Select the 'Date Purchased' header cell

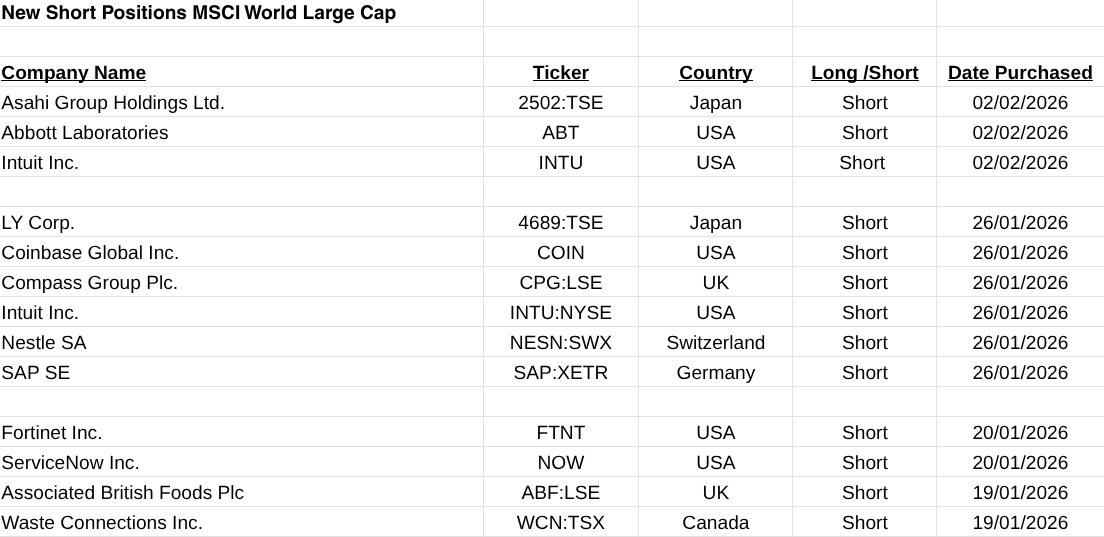pos(1020,73)
